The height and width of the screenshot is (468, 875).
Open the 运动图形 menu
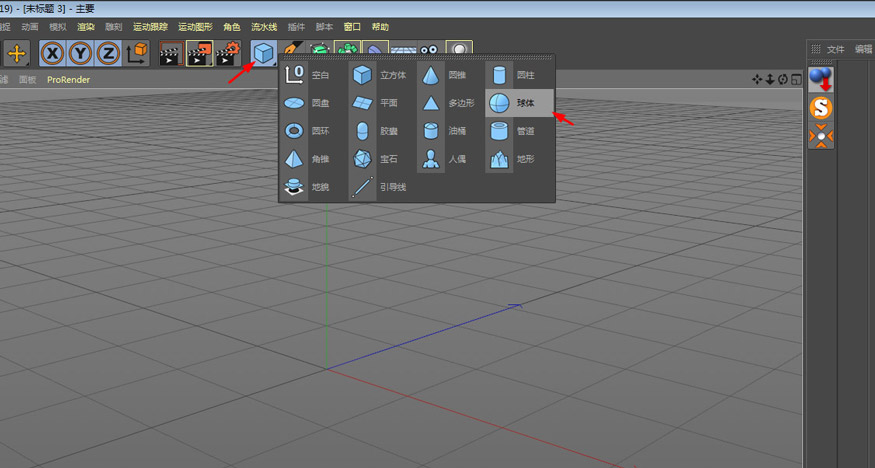tap(195, 27)
